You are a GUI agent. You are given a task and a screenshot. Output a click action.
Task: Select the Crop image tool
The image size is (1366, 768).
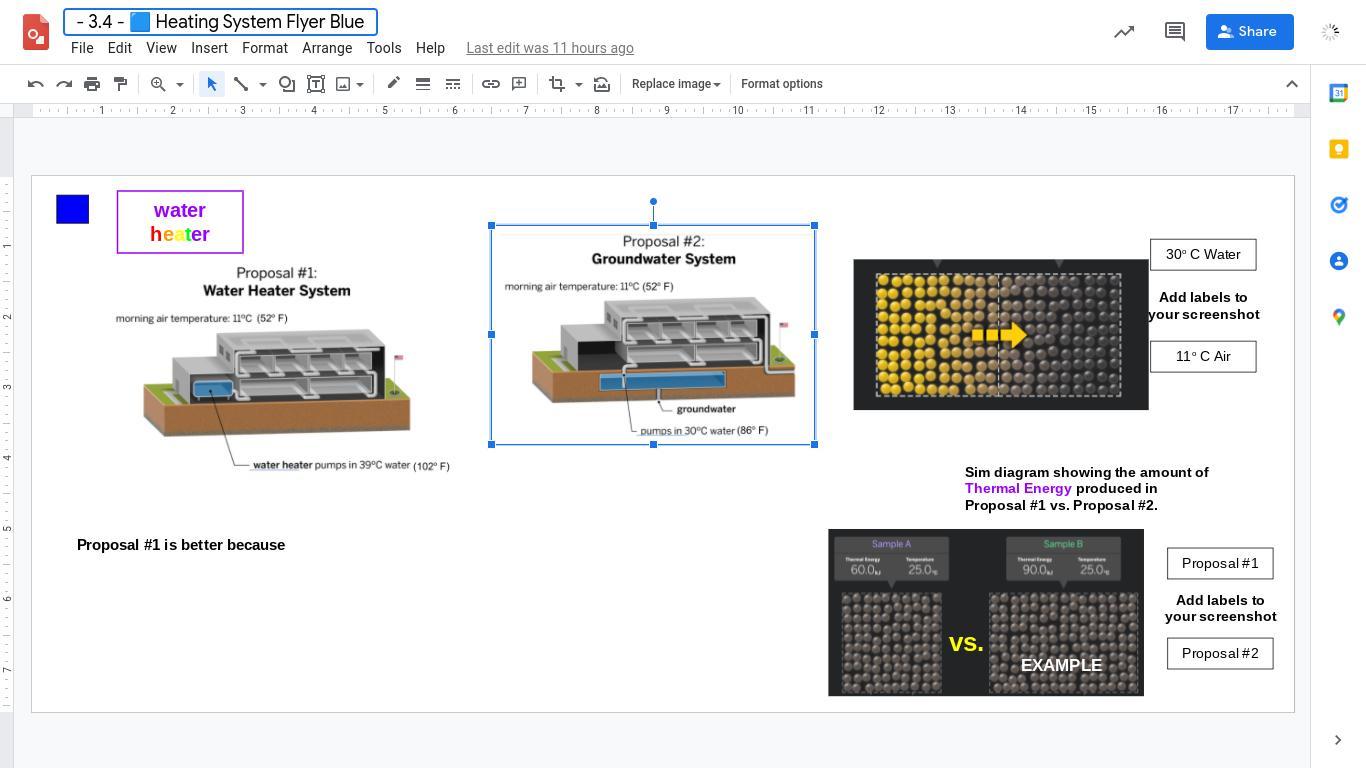click(x=557, y=84)
